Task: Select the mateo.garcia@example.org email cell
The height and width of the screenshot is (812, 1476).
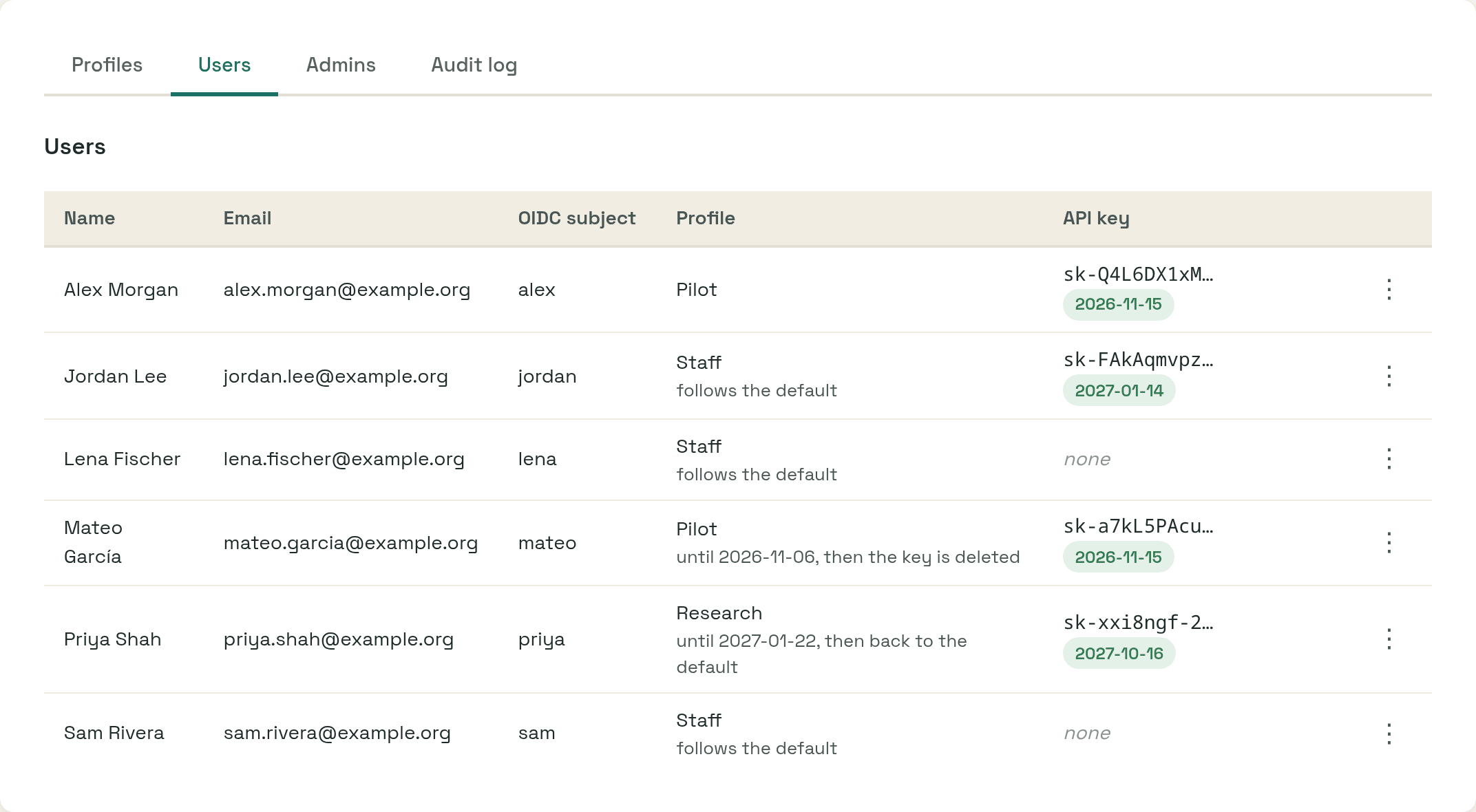Action: pyautogui.click(x=350, y=543)
